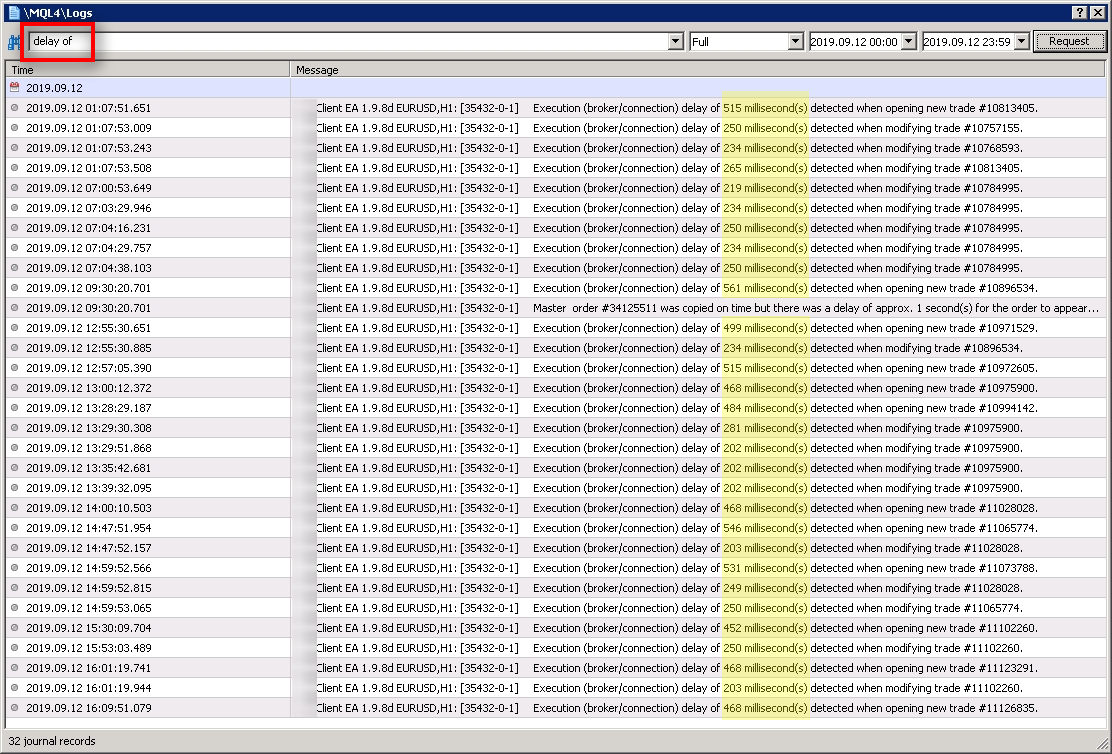Click the status icon on the 16:09:51.079 entry
The image size is (1112, 754).
click(14, 708)
